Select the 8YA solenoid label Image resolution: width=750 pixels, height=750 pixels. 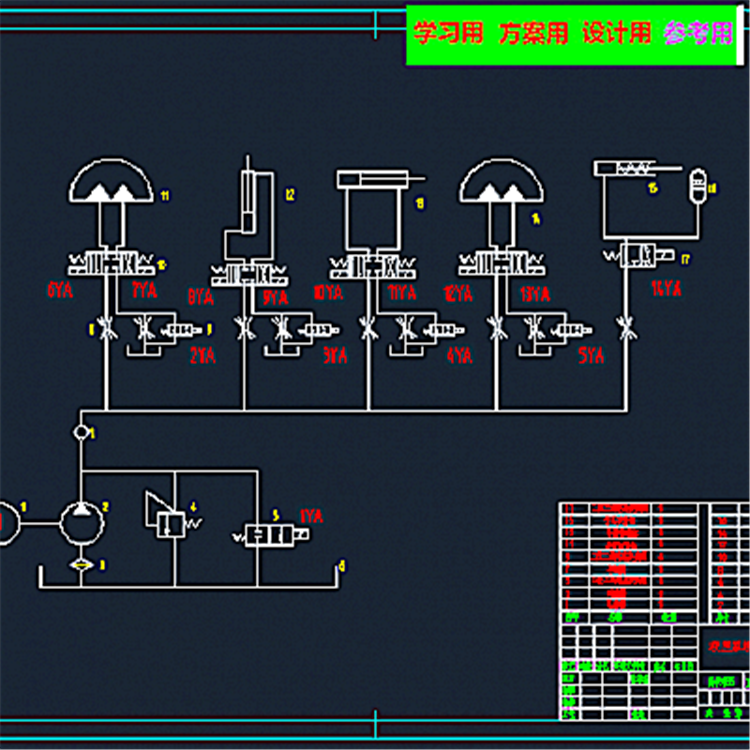(201, 297)
